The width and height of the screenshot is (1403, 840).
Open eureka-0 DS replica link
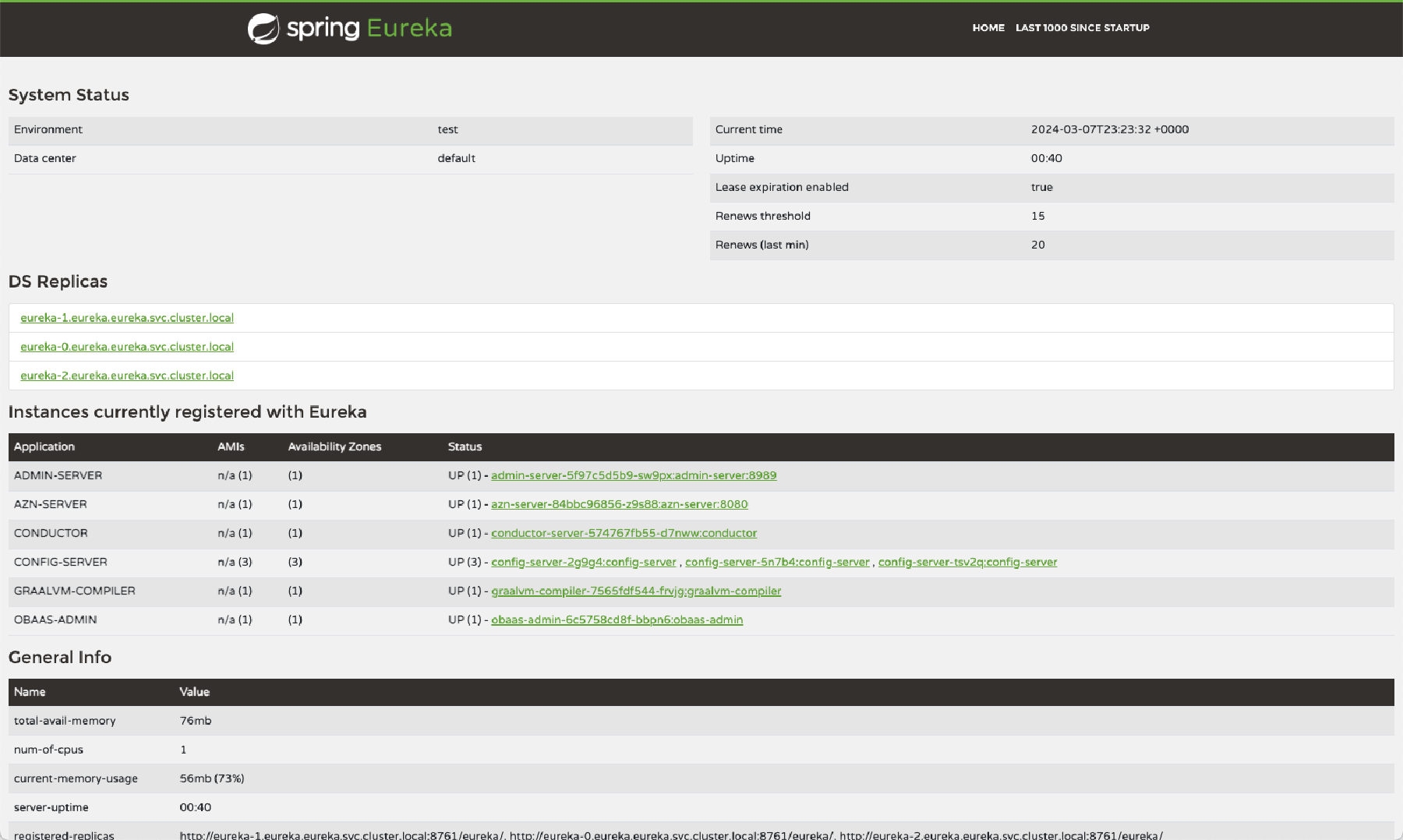click(x=127, y=346)
